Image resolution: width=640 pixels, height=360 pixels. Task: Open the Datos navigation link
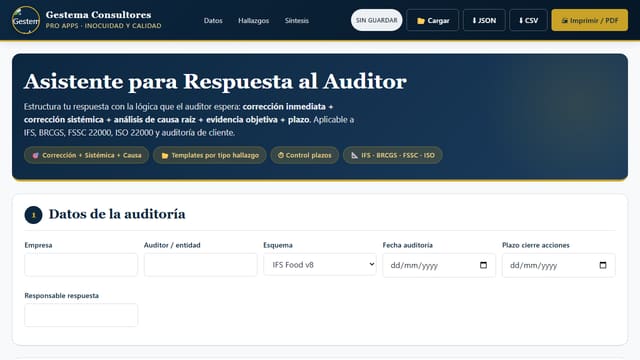pos(213,20)
